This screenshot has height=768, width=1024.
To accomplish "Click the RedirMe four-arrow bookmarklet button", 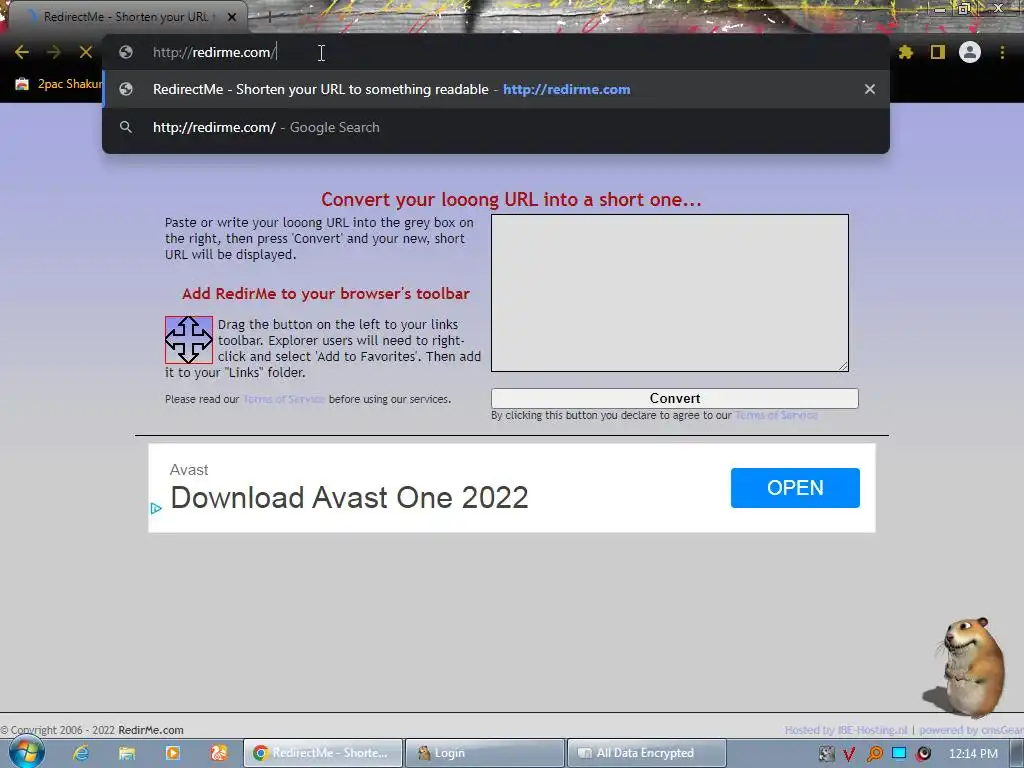I will pyautogui.click(x=189, y=340).
